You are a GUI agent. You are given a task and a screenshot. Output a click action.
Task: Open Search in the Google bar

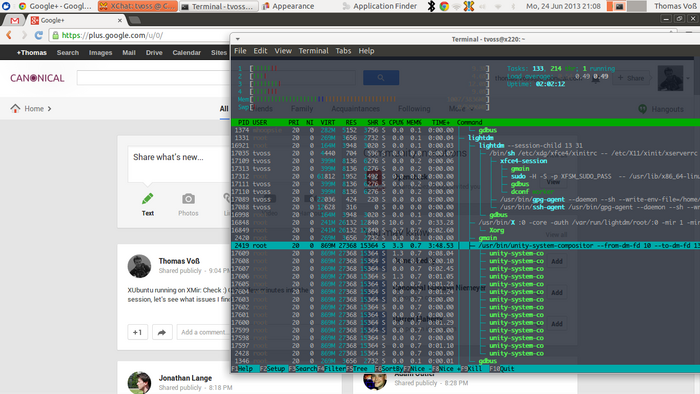click(68, 53)
